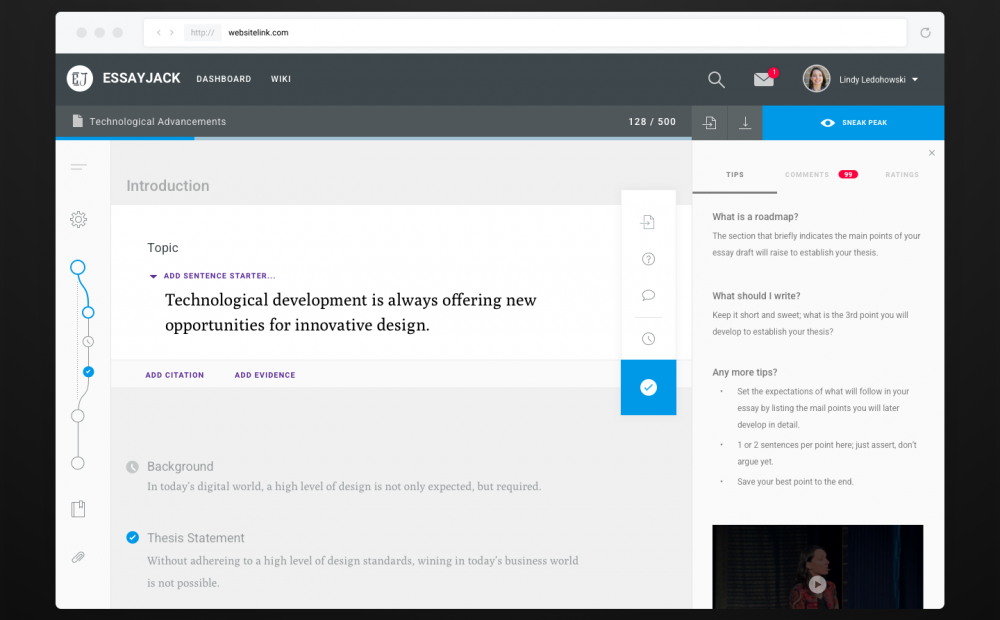Image resolution: width=1000 pixels, height=620 pixels.
Task: Expand the hamburger menu in left sidebar
Action: (x=78, y=166)
